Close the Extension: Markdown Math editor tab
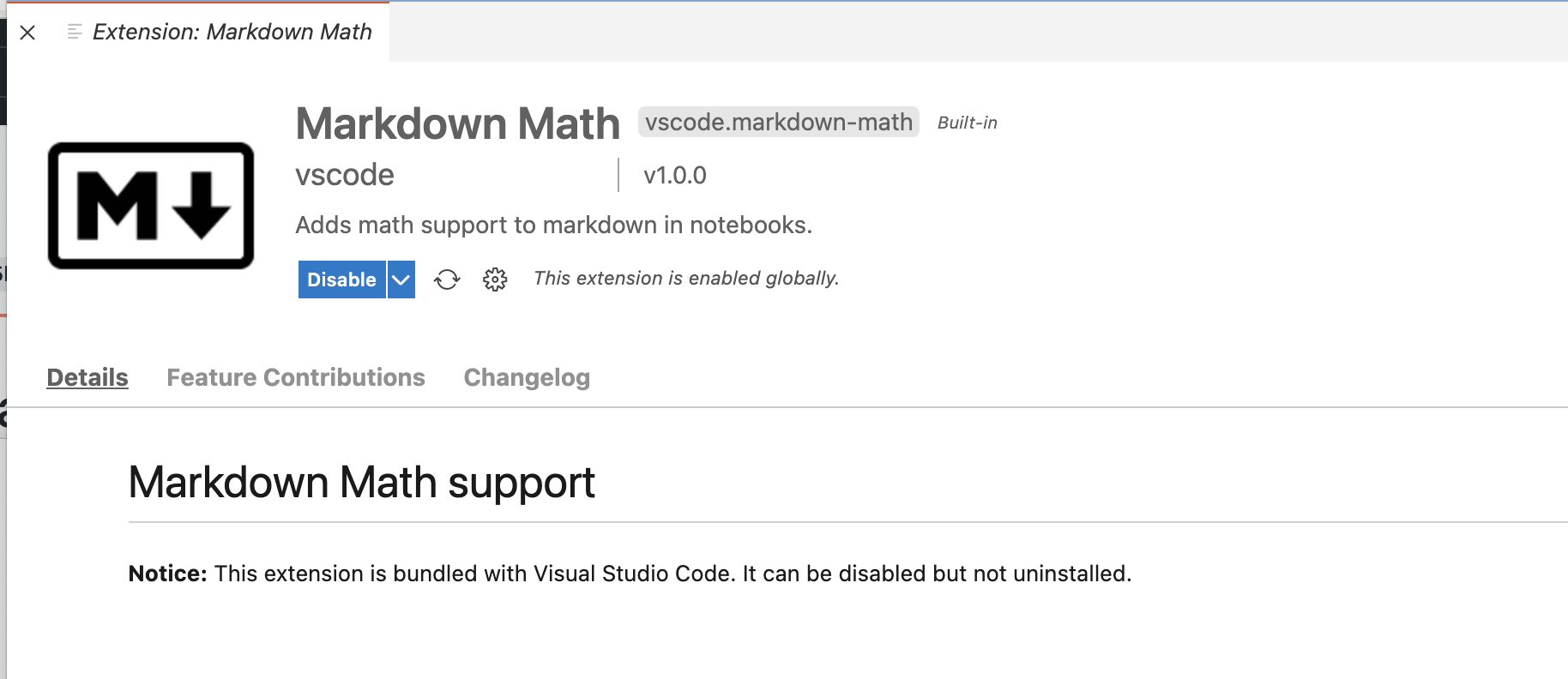 coord(28,32)
